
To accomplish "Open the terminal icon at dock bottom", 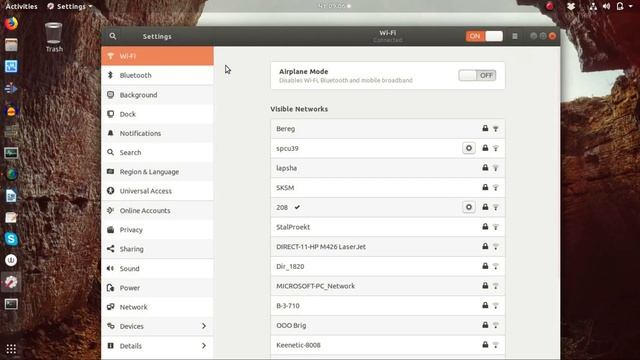I will tap(11, 304).
